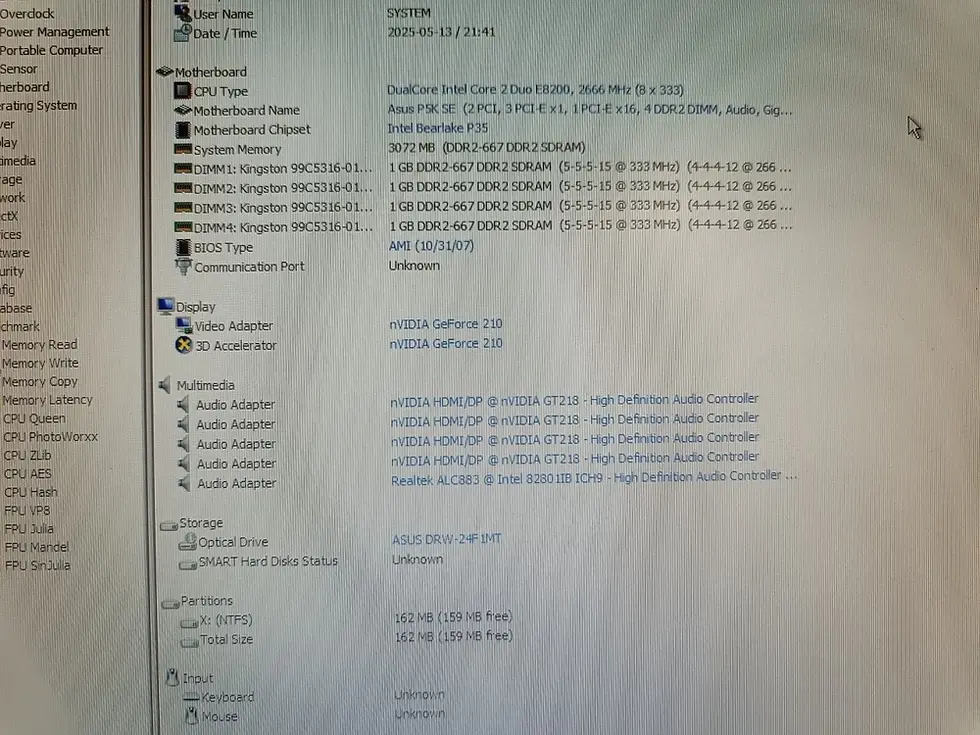Viewport: 980px width, 735px height.
Task: Select the FPU SinJulia benchmark
Action: (x=38, y=565)
